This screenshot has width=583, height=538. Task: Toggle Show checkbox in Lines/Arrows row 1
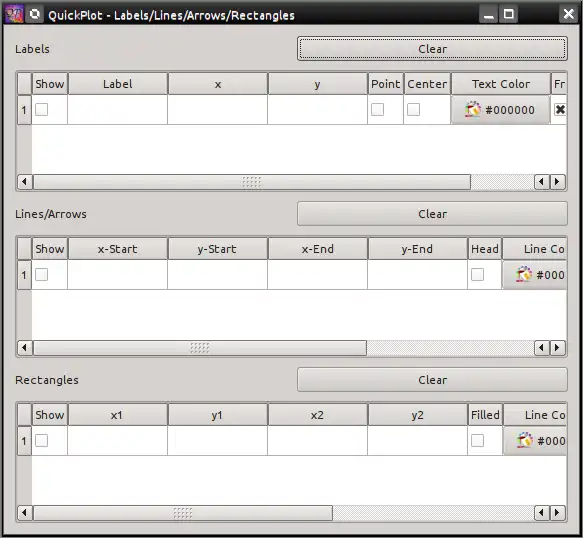pos(42,275)
